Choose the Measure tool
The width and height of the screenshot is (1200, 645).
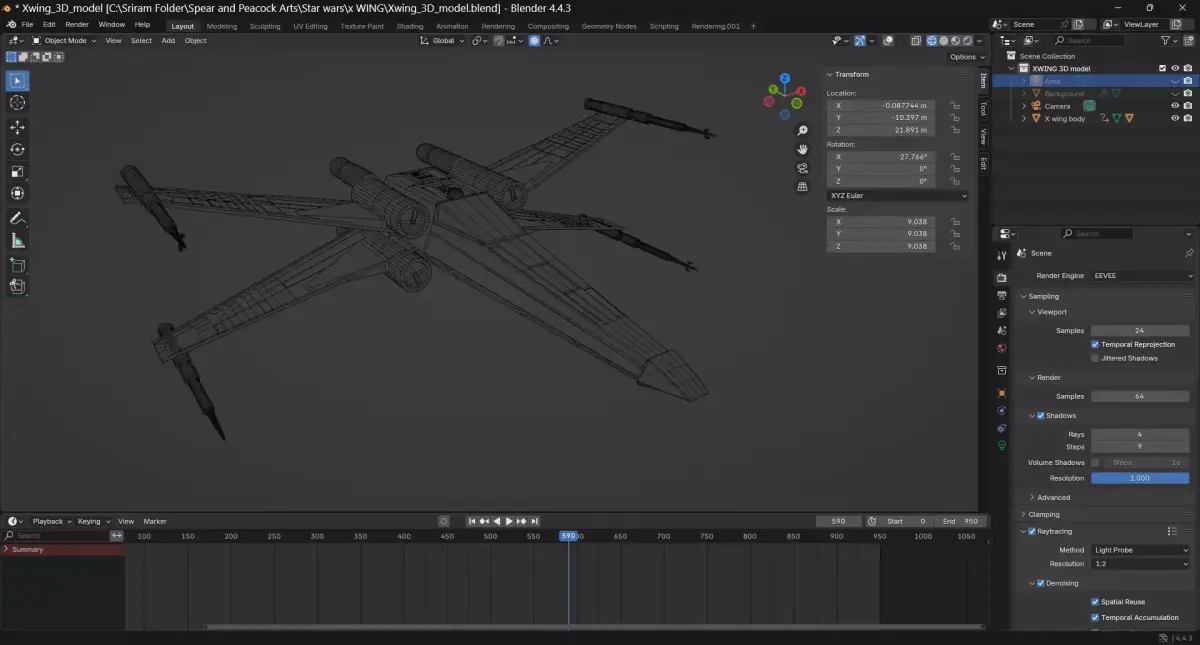click(17, 240)
